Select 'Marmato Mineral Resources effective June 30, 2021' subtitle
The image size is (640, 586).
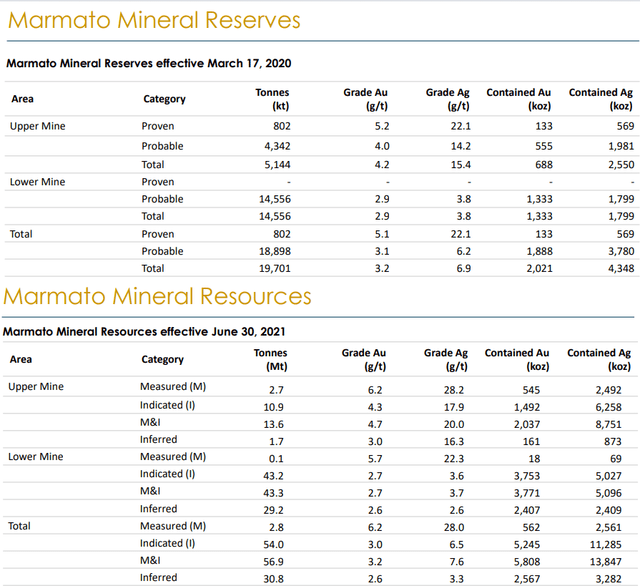pyautogui.click(x=144, y=331)
